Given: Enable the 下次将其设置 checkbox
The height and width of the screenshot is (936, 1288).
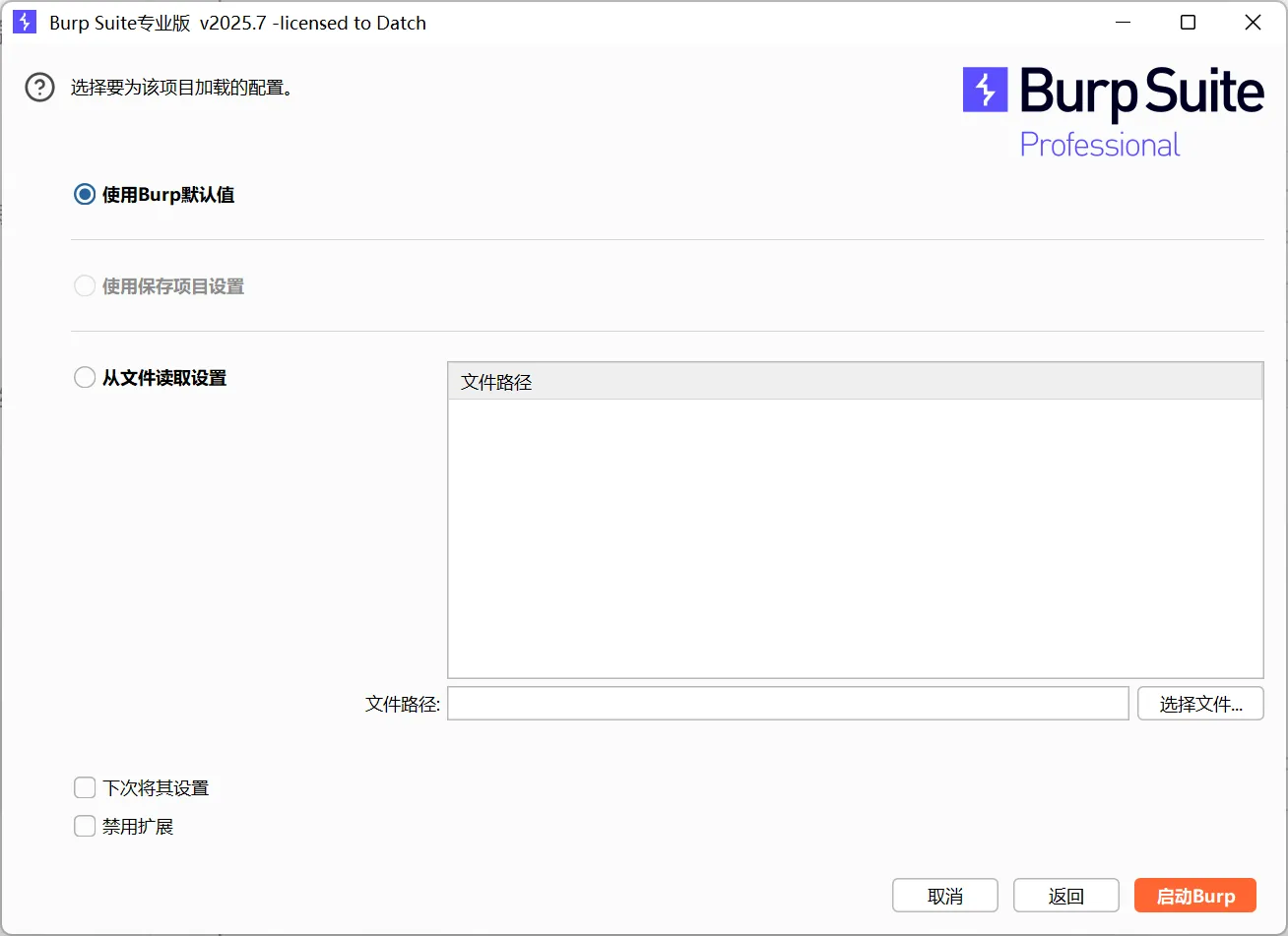Looking at the screenshot, I should coord(85,788).
